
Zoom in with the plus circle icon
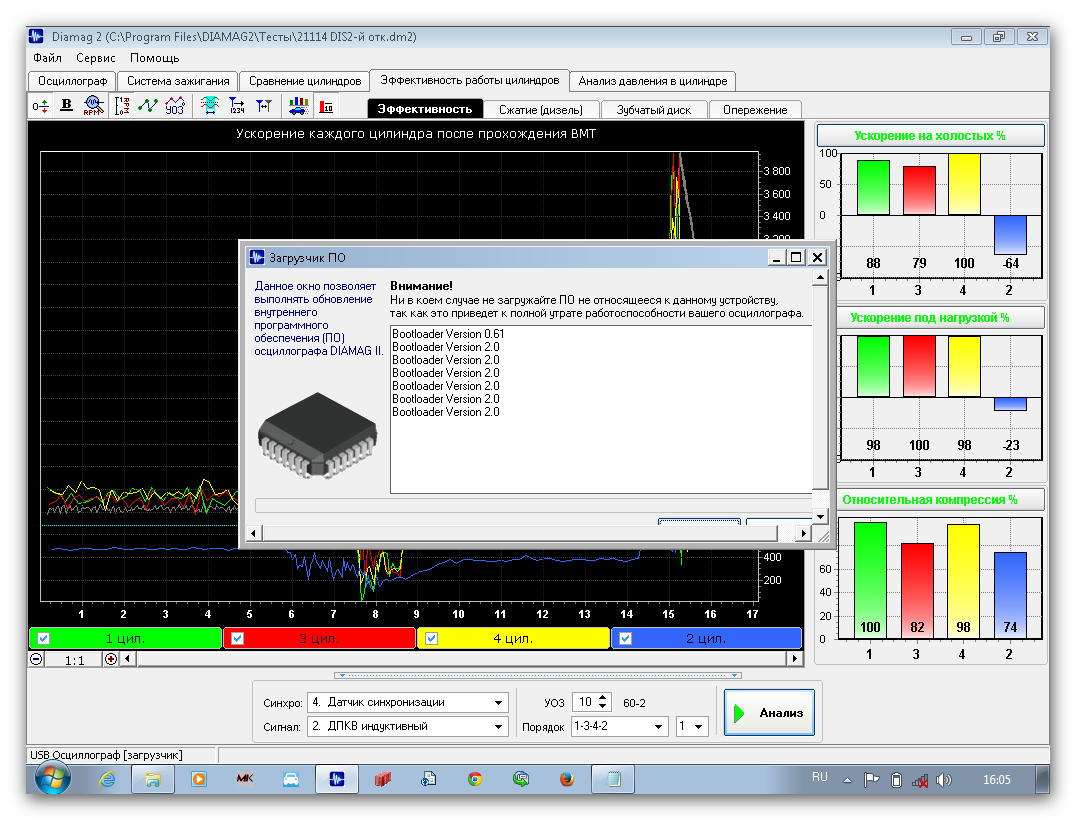110,659
